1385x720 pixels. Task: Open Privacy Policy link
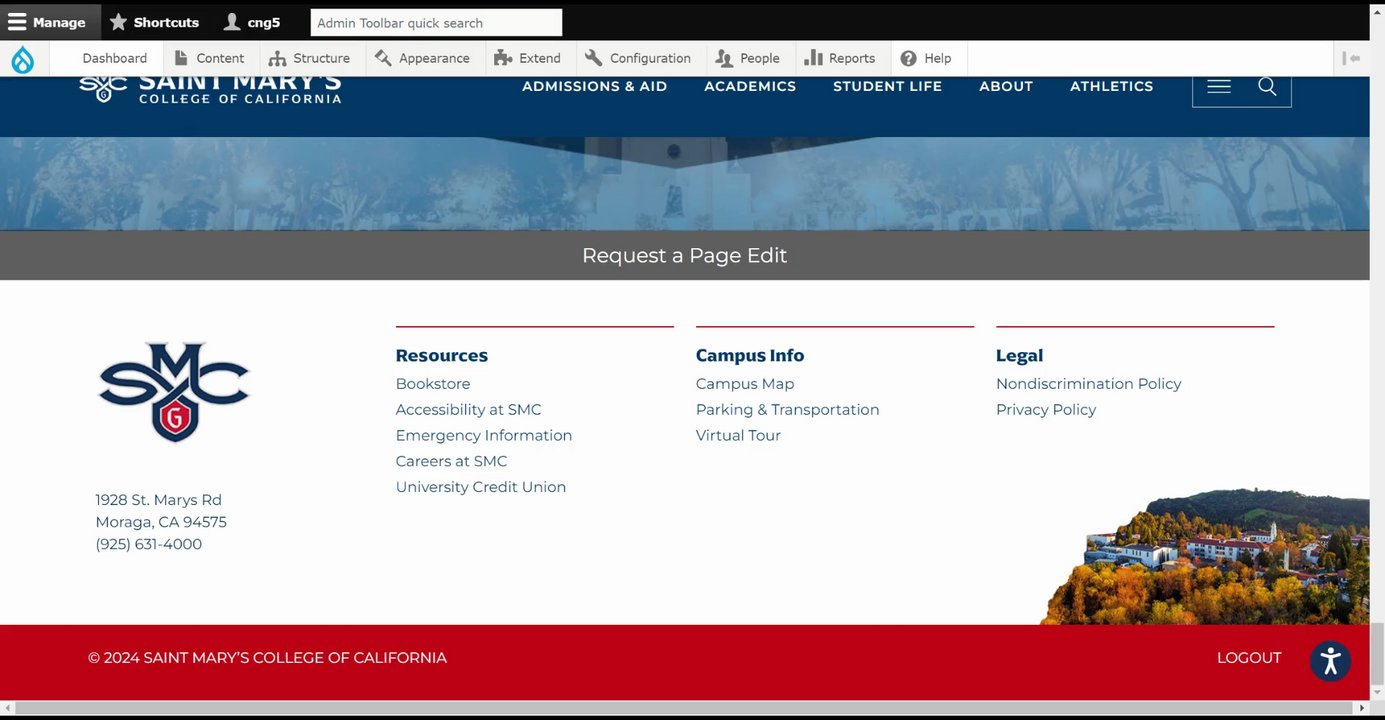tap(1045, 410)
